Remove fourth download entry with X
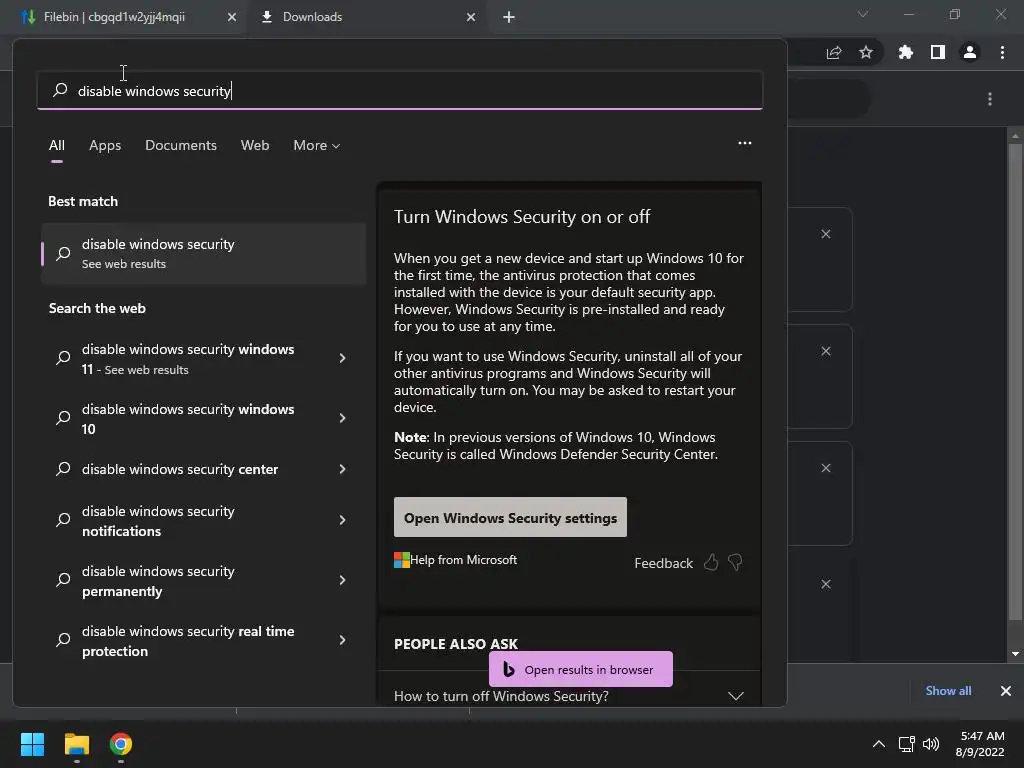This screenshot has height=768, width=1024. [x=825, y=584]
